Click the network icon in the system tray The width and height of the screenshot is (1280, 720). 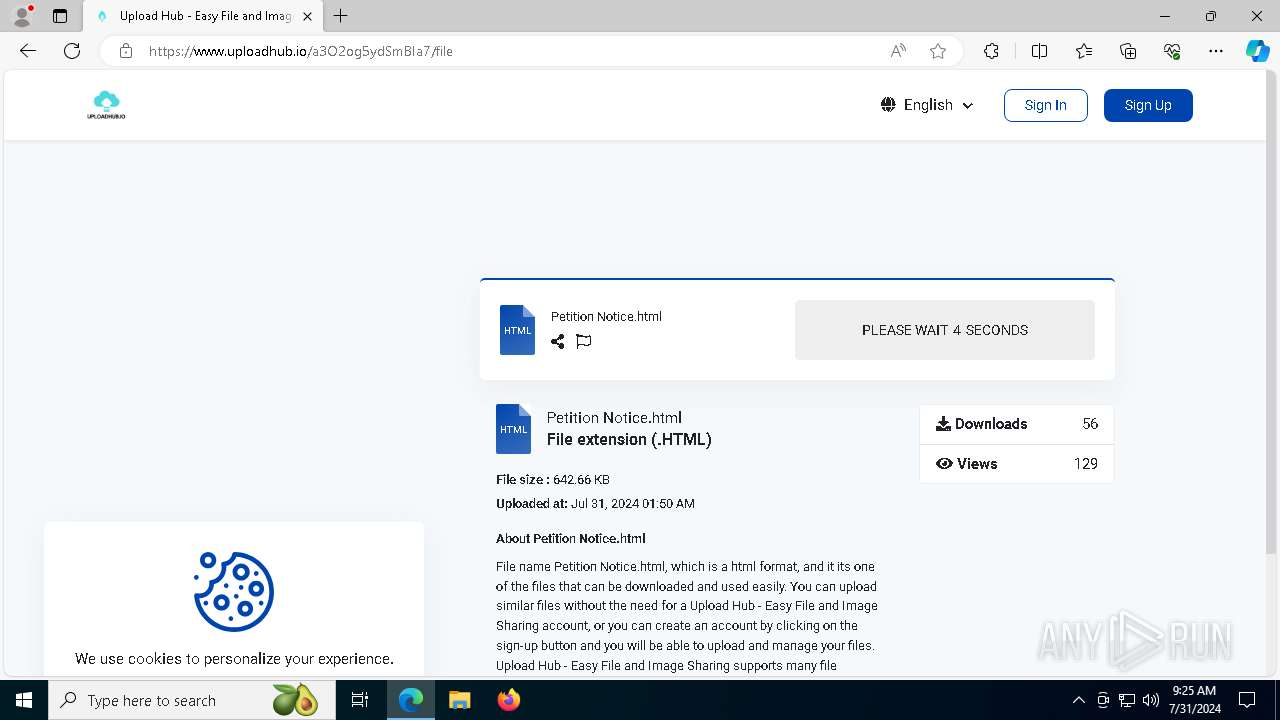[1127, 700]
